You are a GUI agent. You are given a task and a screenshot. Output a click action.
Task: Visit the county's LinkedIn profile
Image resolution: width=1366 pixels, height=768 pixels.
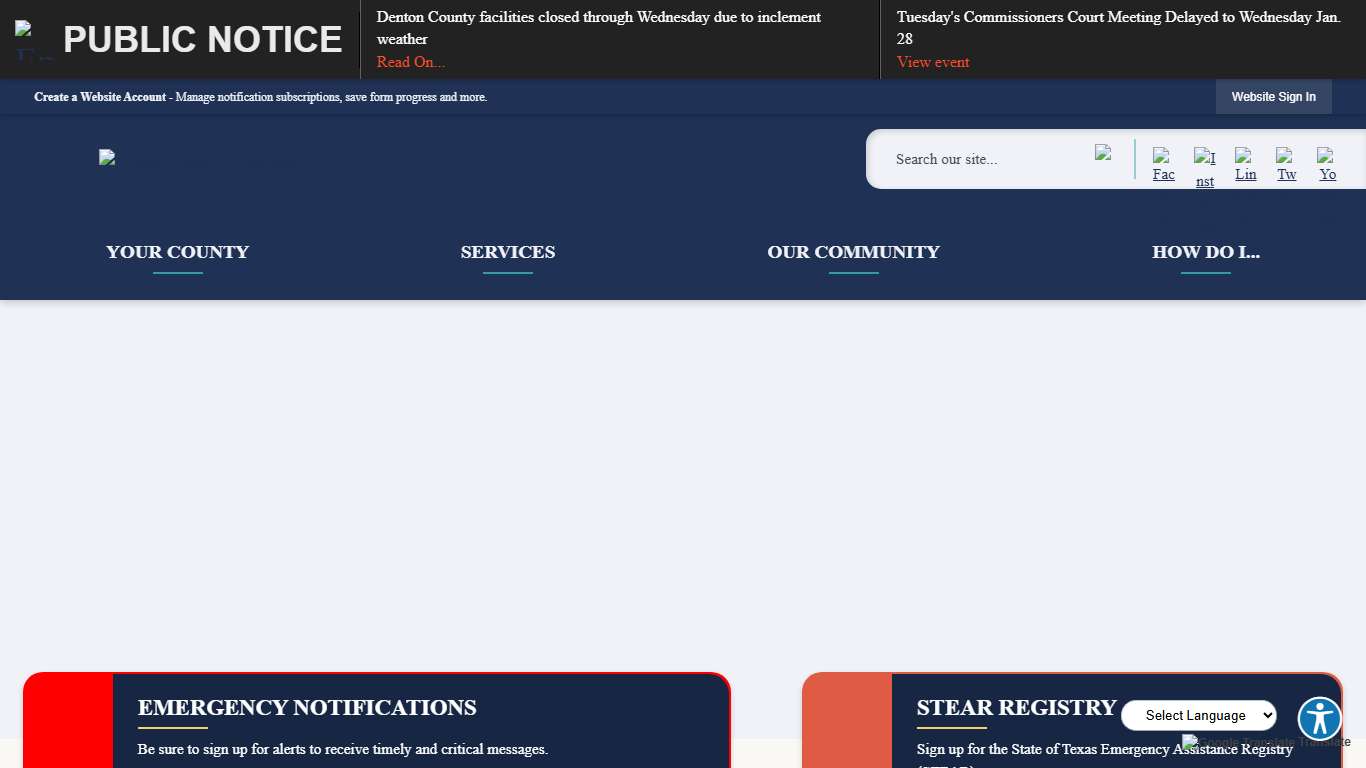click(x=1245, y=163)
